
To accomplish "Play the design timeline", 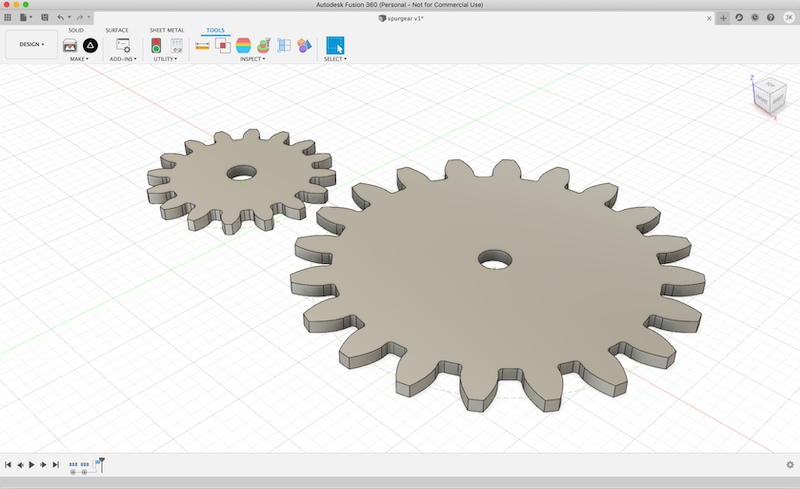I will (32, 464).
